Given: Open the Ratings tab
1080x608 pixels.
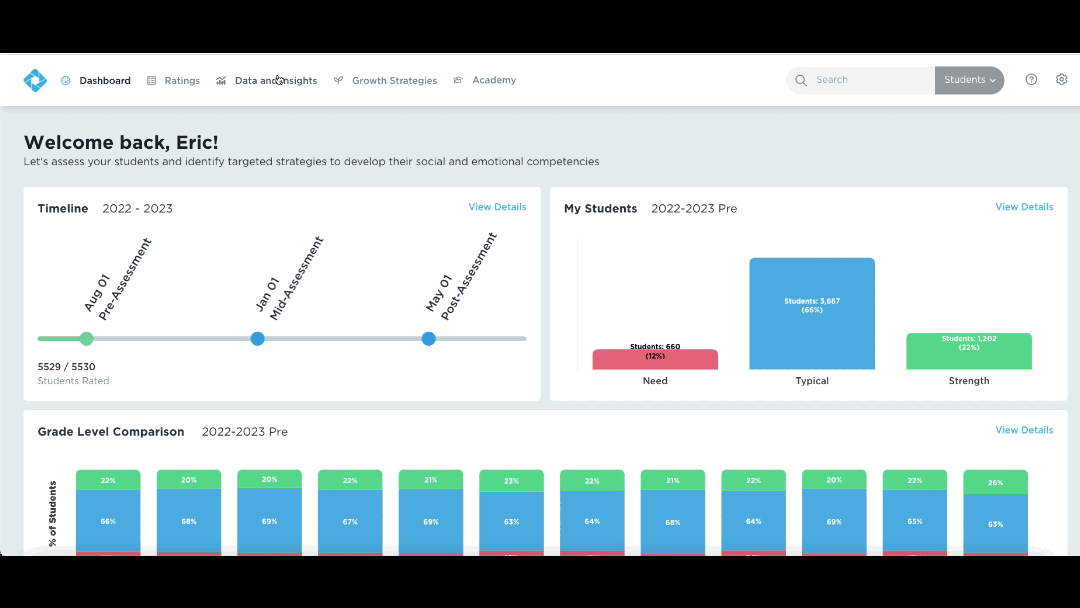Looking at the screenshot, I should click(182, 81).
